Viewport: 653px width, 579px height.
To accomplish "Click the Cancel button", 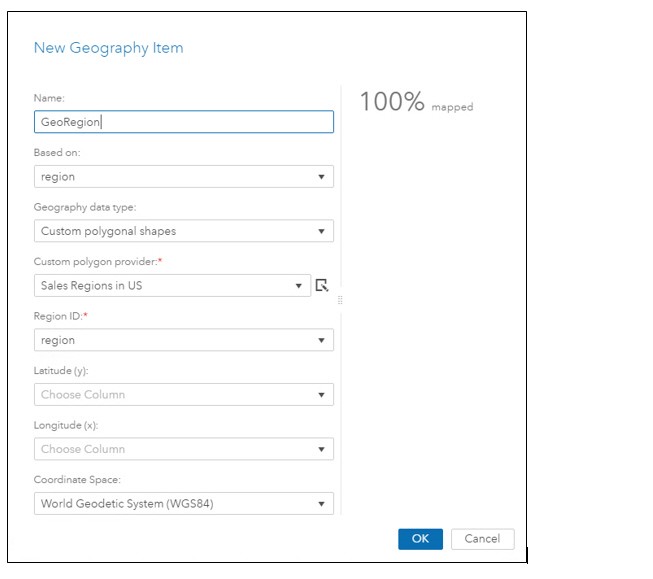I will (x=482, y=539).
